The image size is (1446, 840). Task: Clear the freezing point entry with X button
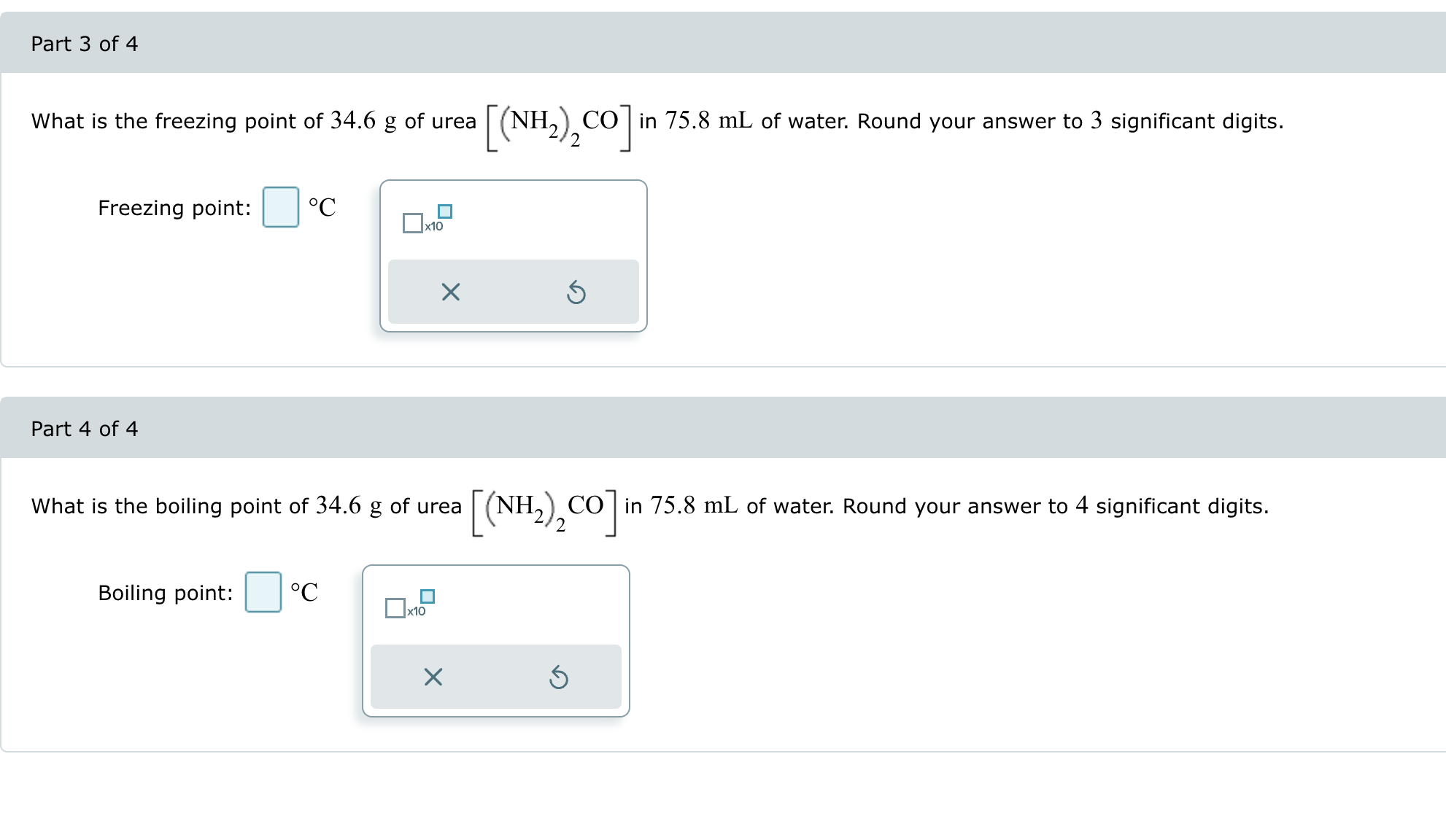450,291
